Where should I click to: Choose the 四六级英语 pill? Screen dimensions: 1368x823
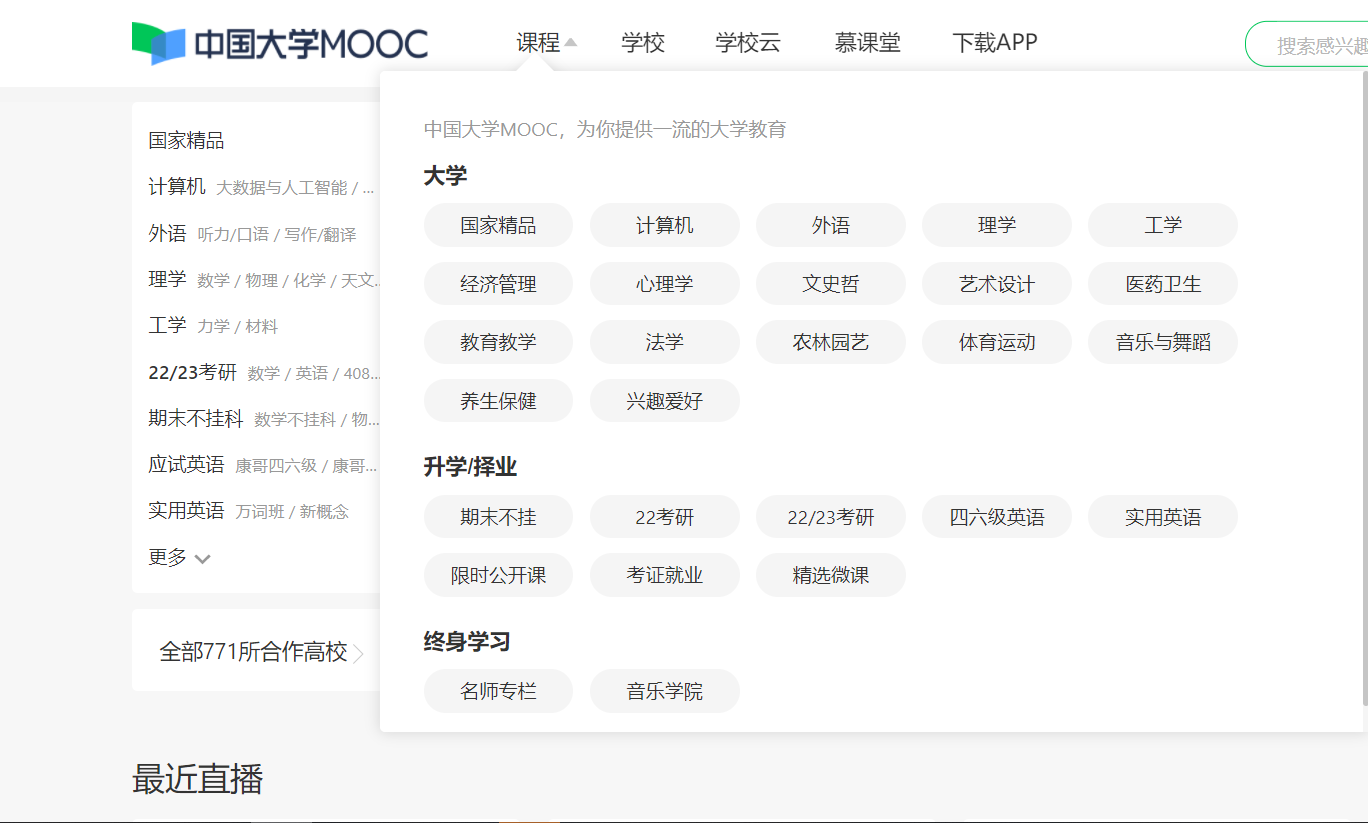(x=997, y=517)
